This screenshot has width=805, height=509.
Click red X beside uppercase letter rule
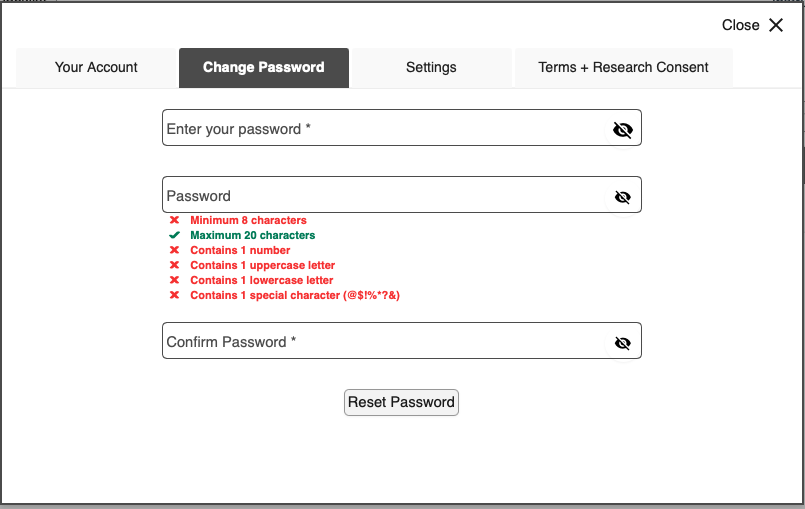point(175,265)
